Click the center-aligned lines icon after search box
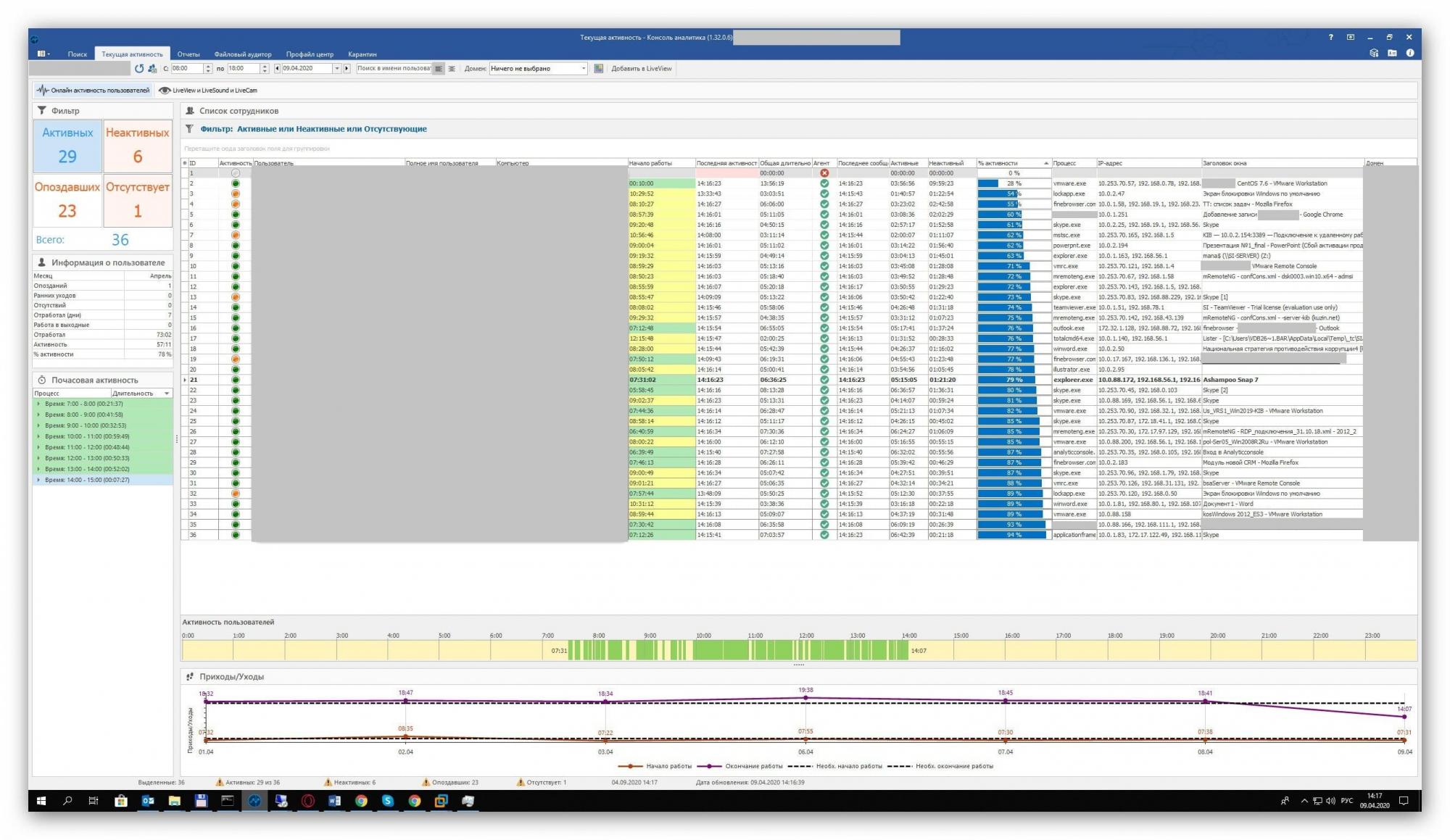This screenshot has height=840, width=1450. click(x=452, y=69)
